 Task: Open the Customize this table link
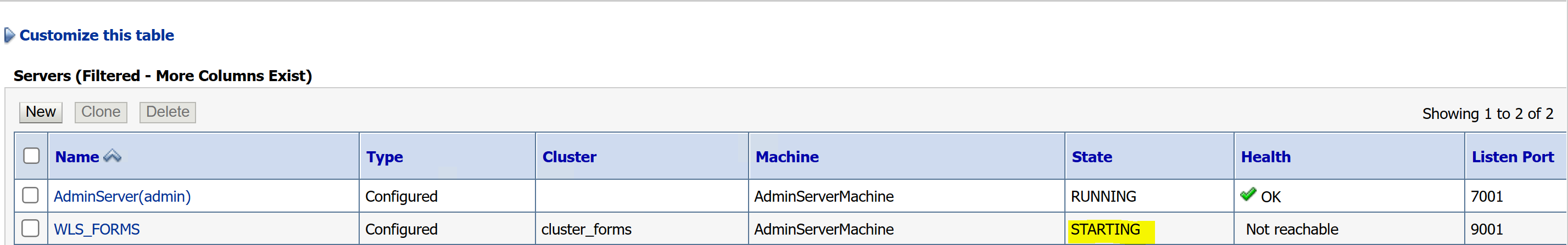tap(97, 36)
